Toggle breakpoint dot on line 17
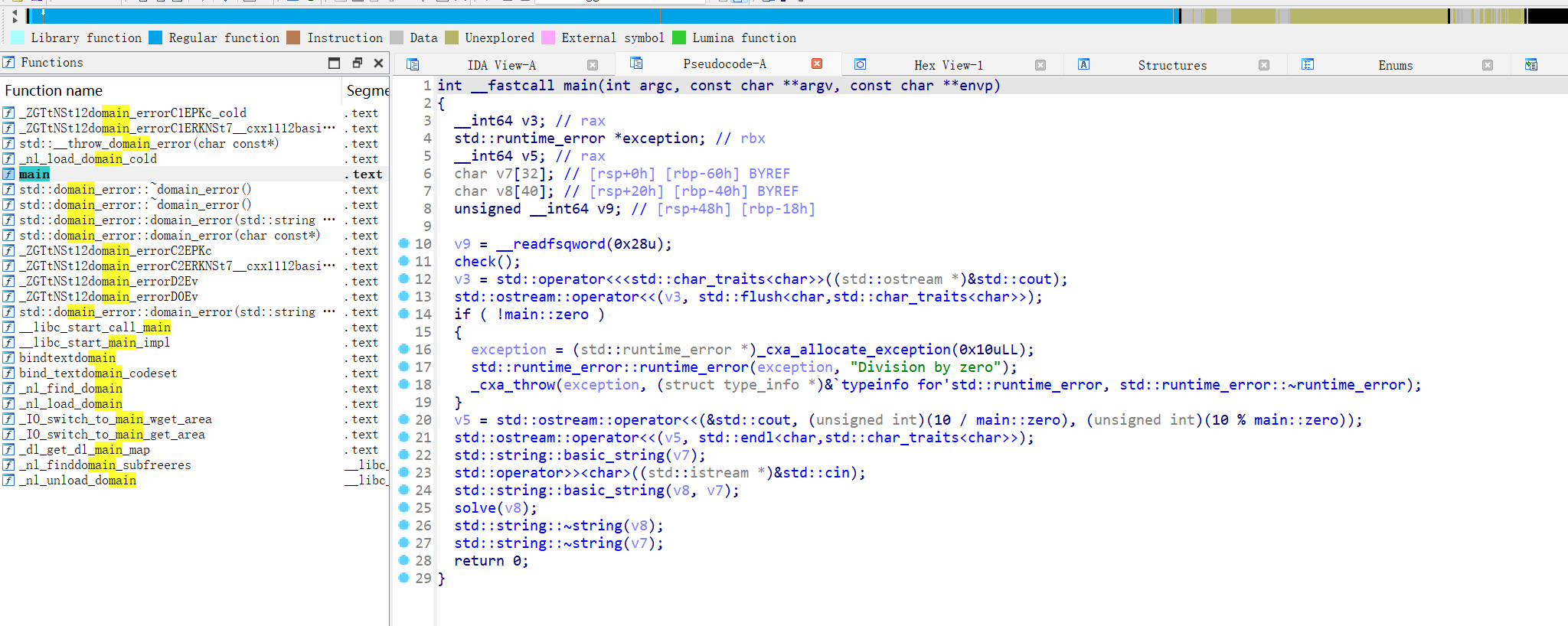Image resolution: width=1568 pixels, height=626 pixels. pos(403,367)
